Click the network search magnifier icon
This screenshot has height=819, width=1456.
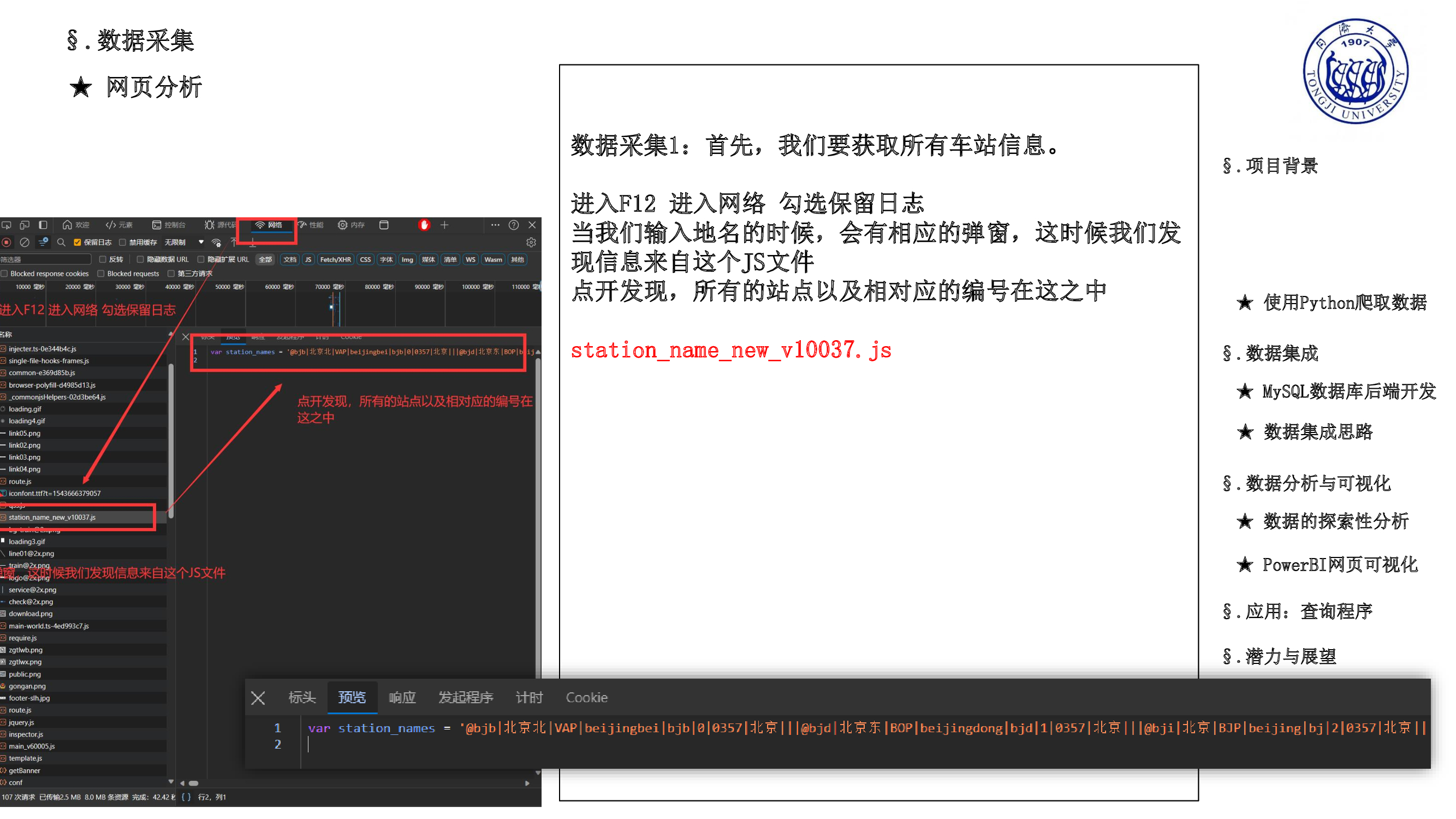61,242
